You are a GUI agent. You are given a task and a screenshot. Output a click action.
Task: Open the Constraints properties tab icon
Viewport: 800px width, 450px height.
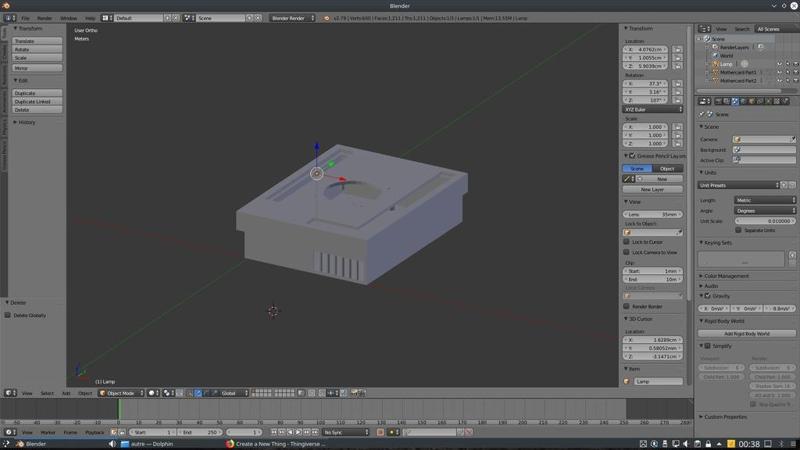click(760, 102)
